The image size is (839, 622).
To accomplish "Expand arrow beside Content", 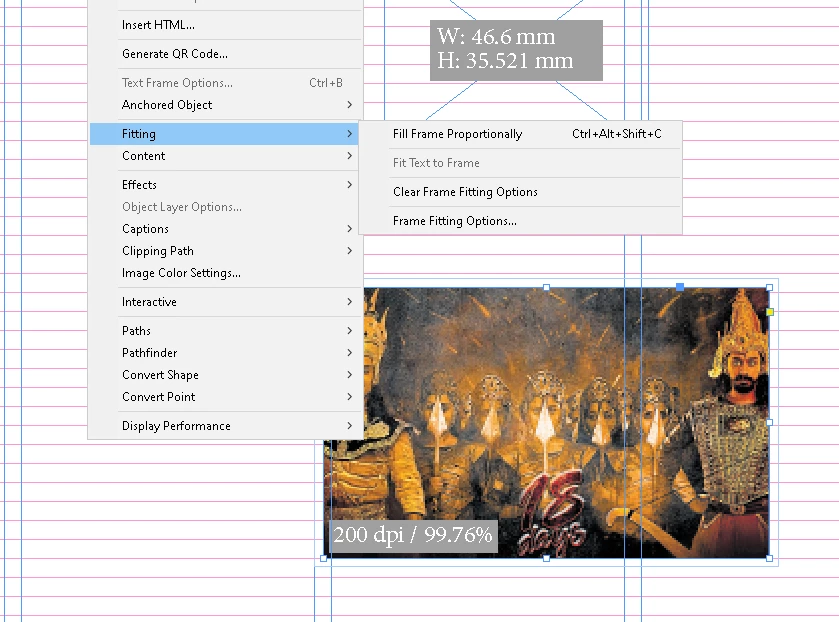I will [x=349, y=155].
